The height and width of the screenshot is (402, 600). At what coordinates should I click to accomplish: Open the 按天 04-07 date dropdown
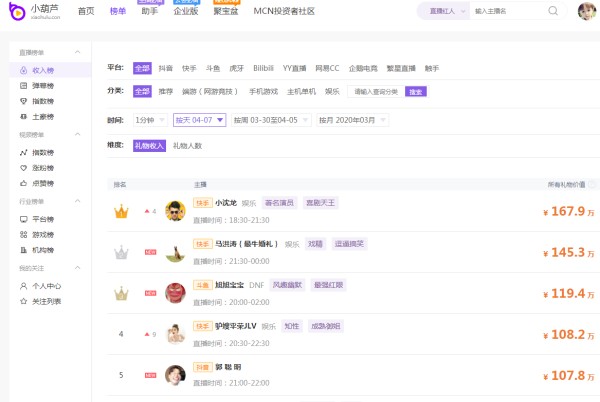coord(199,120)
